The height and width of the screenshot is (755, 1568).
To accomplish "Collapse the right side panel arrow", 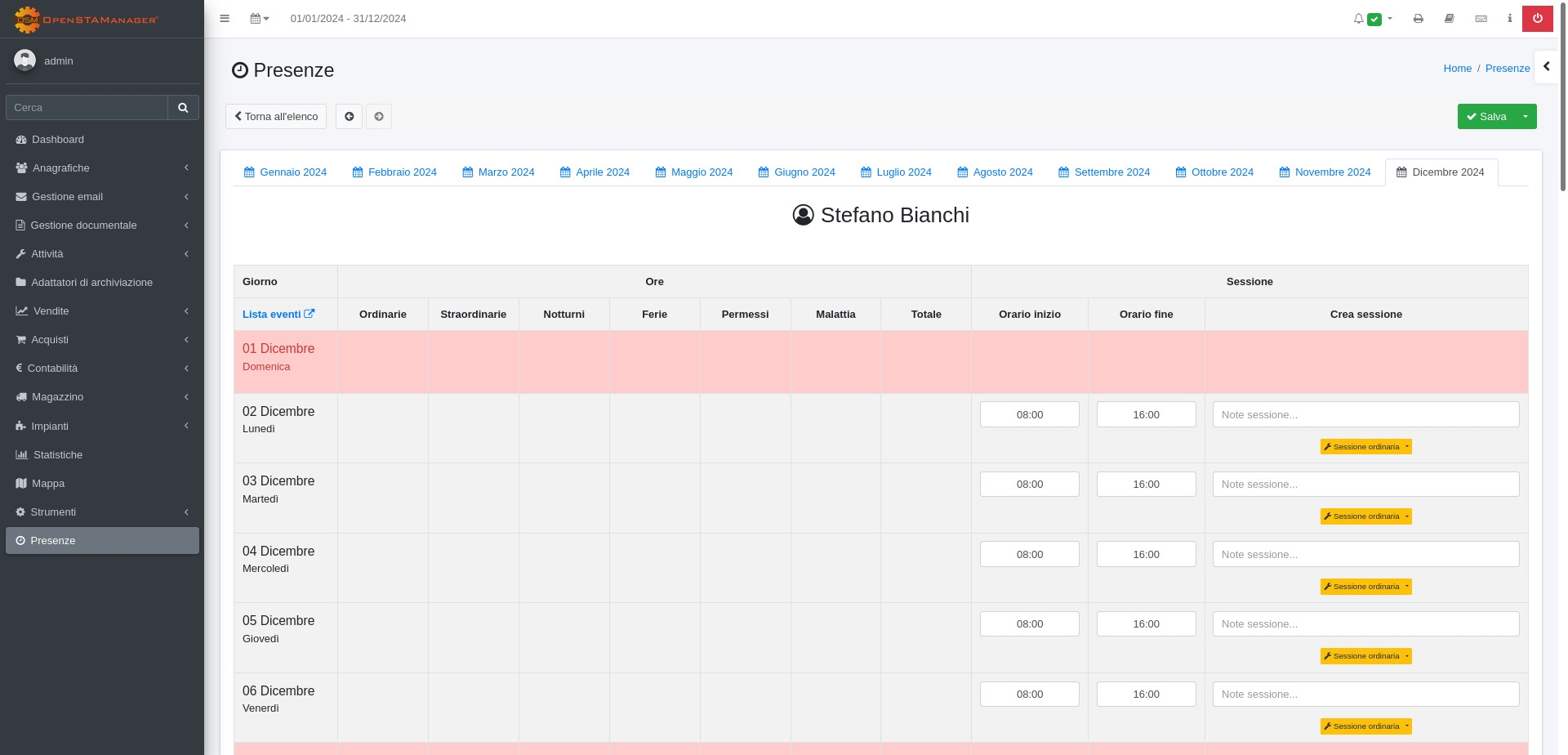I will pyautogui.click(x=1546, y=66).
